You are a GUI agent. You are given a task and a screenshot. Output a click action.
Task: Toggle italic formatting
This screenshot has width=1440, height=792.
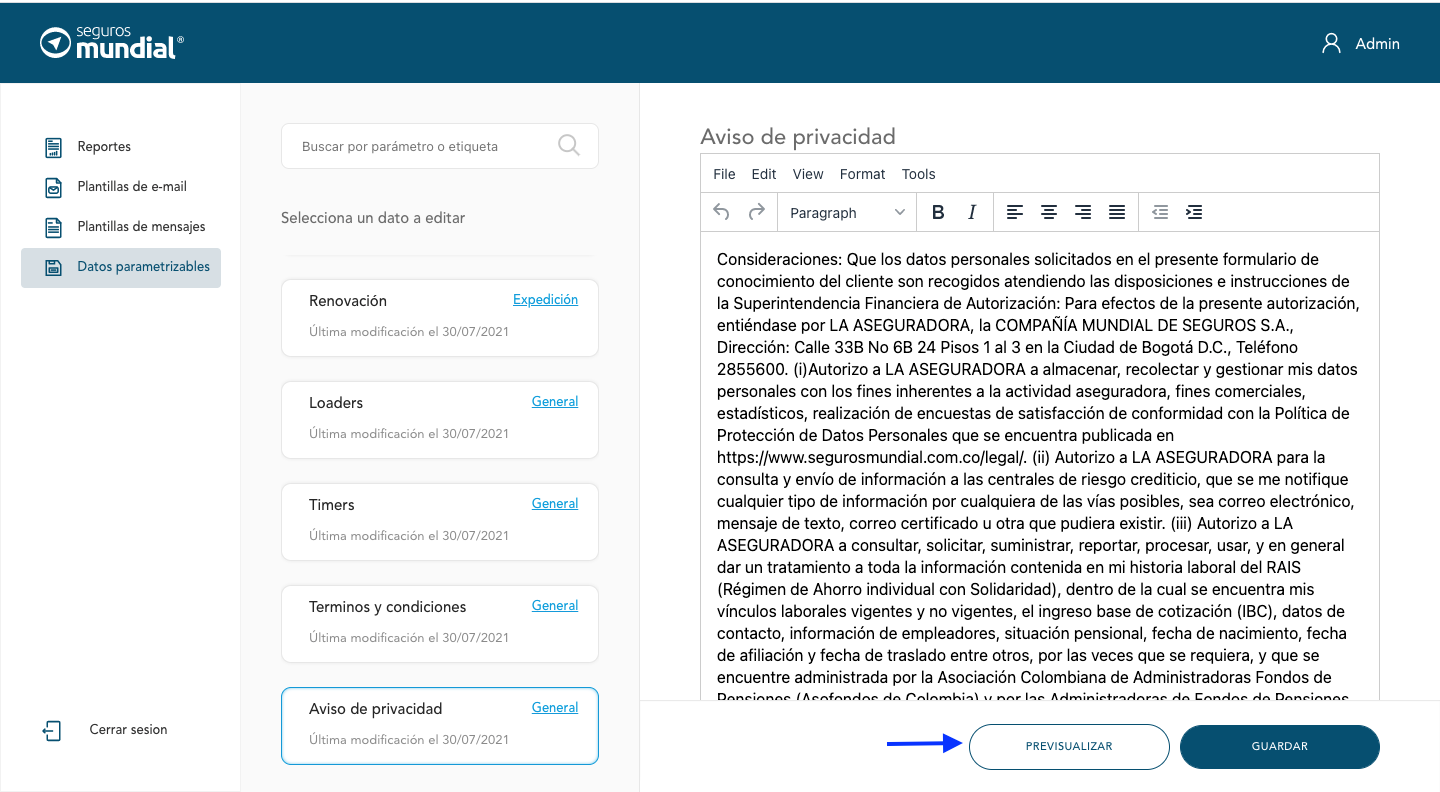(972, 212)
